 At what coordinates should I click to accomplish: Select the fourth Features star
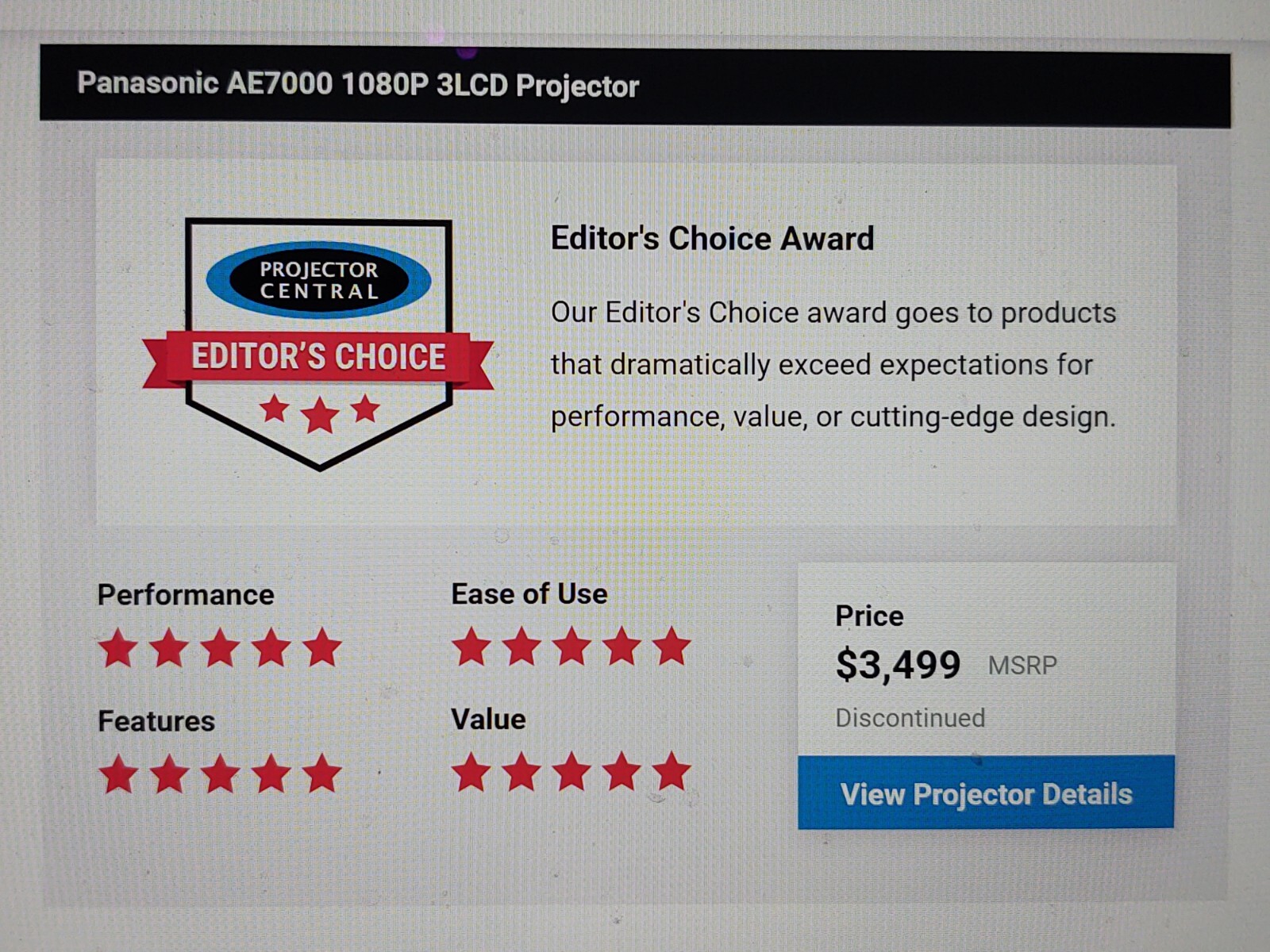271,773
